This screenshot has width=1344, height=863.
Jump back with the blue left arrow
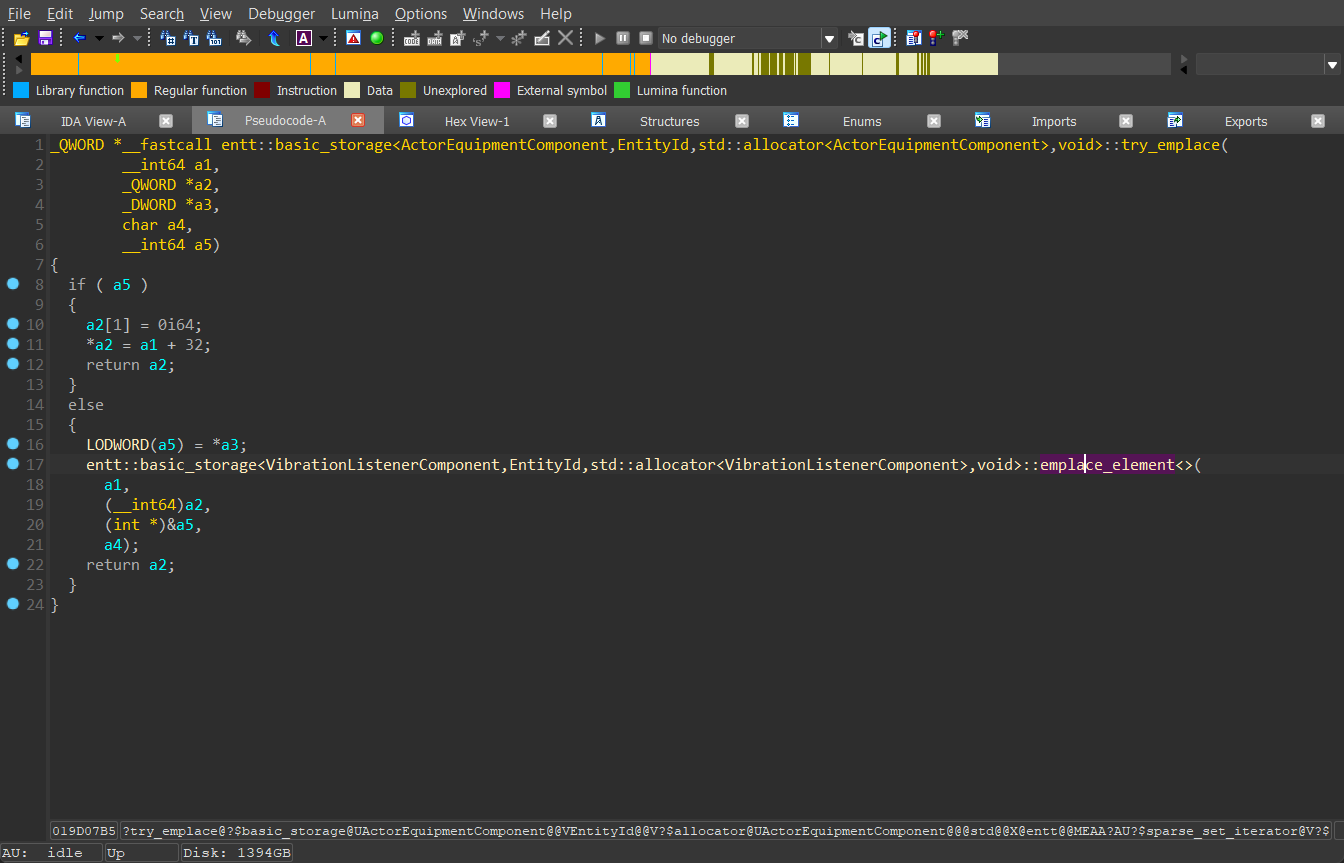click(79, 38)
